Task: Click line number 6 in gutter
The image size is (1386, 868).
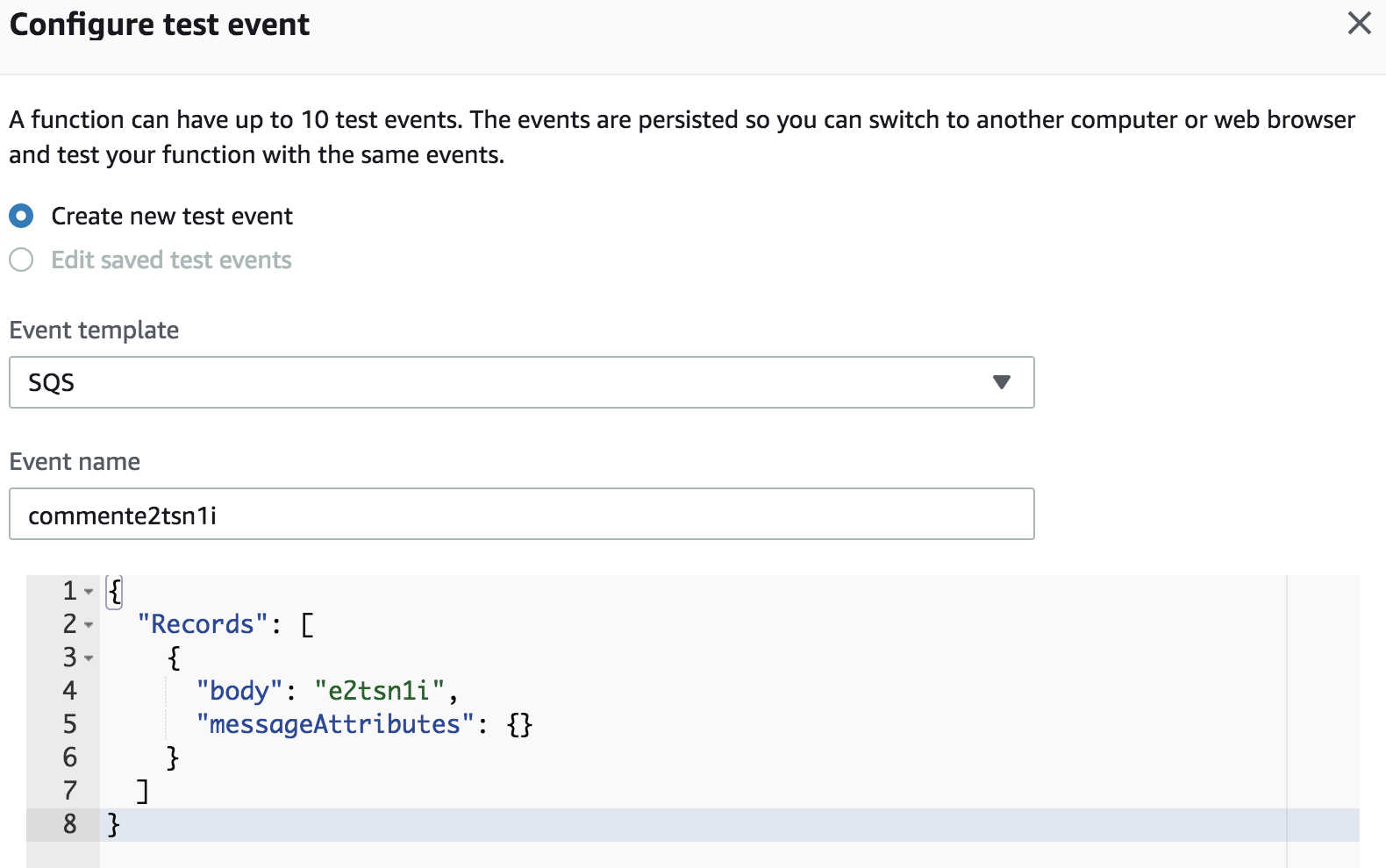Action: pyautogui.click(x=70, y=758)
